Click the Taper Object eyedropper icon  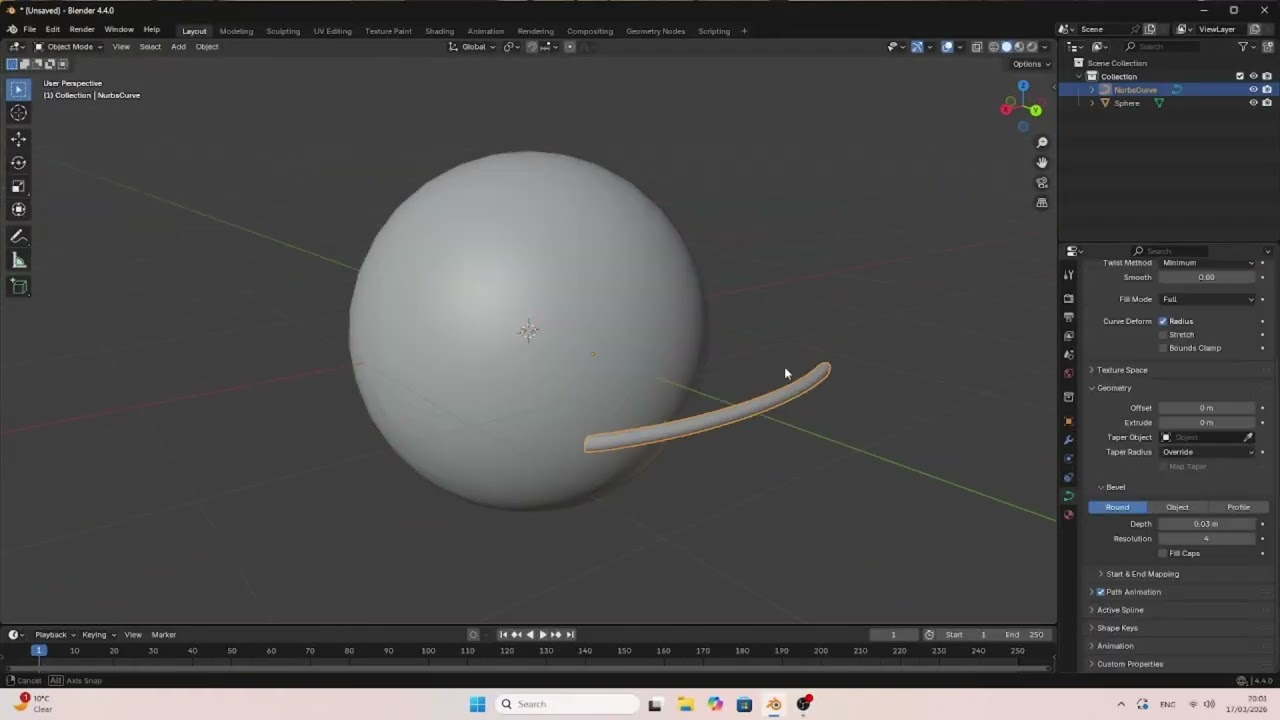pos(1248,437)
